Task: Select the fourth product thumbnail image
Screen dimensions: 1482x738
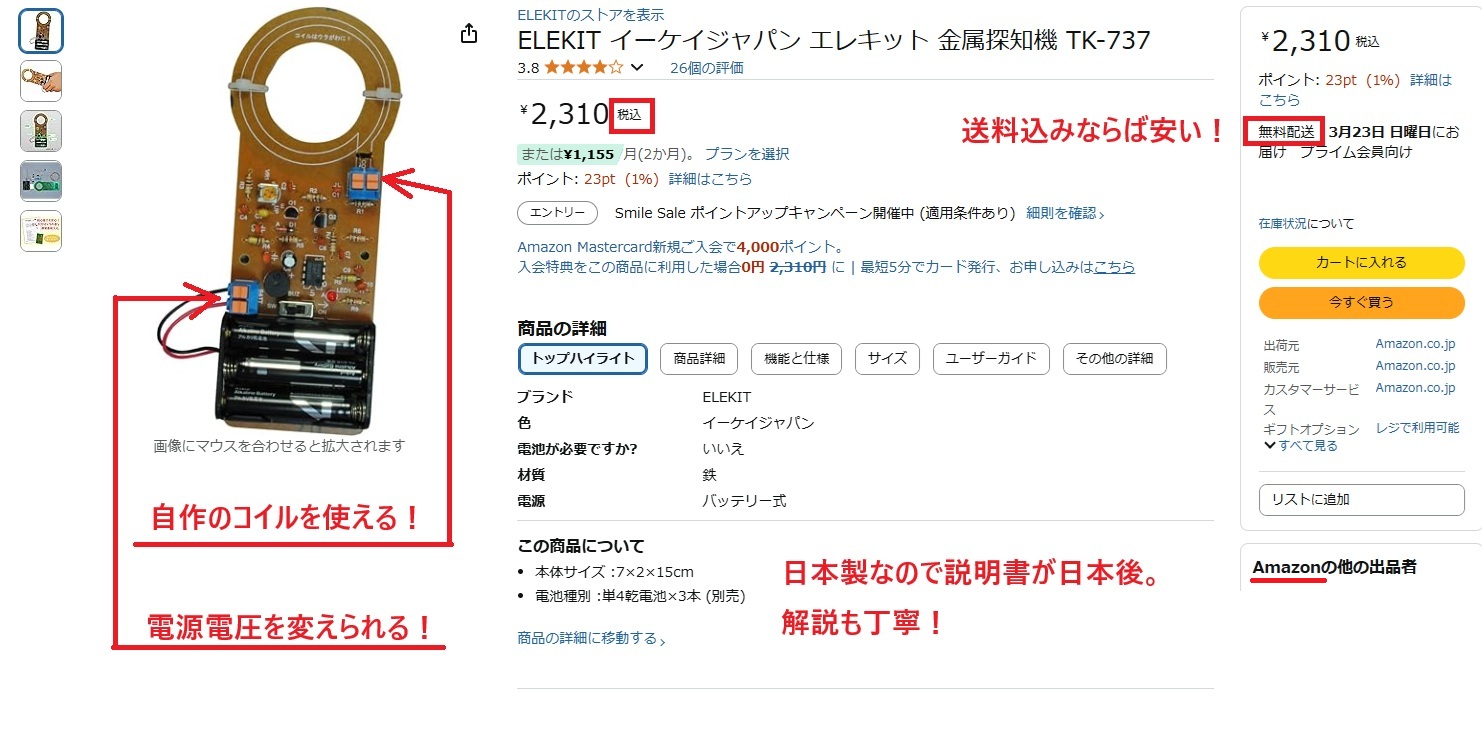Action: pos(41,181)
